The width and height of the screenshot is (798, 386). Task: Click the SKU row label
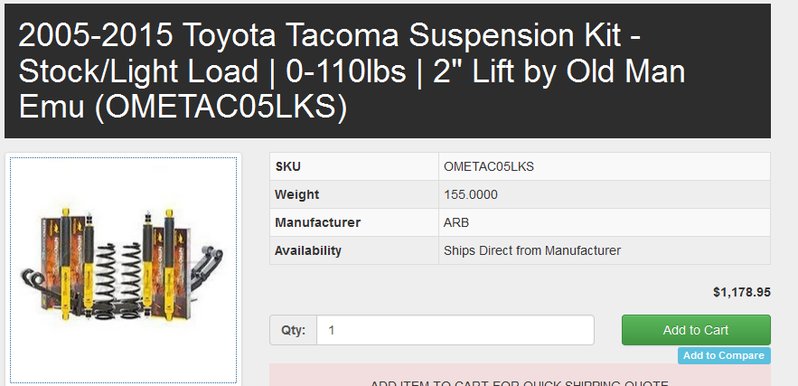pyautogui.click(x=288, y=167)
